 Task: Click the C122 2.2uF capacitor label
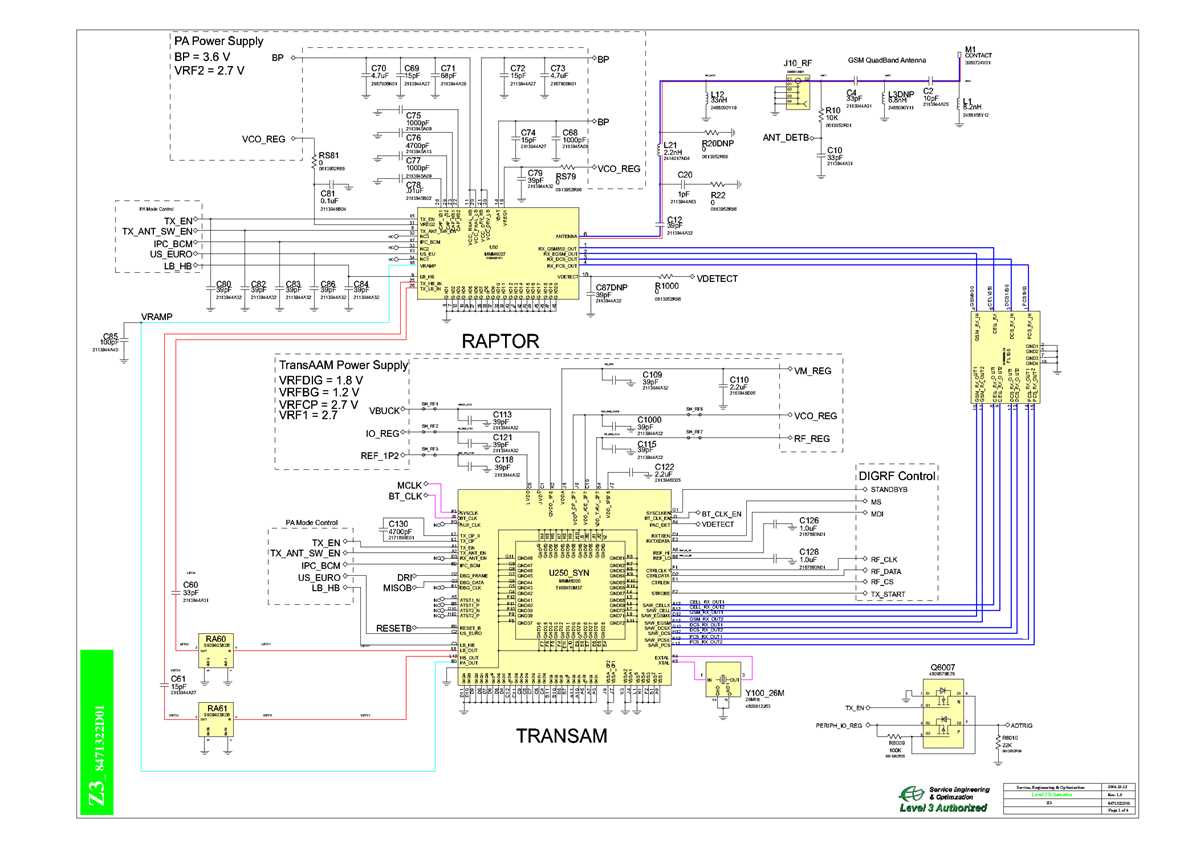tap(665, 471)
